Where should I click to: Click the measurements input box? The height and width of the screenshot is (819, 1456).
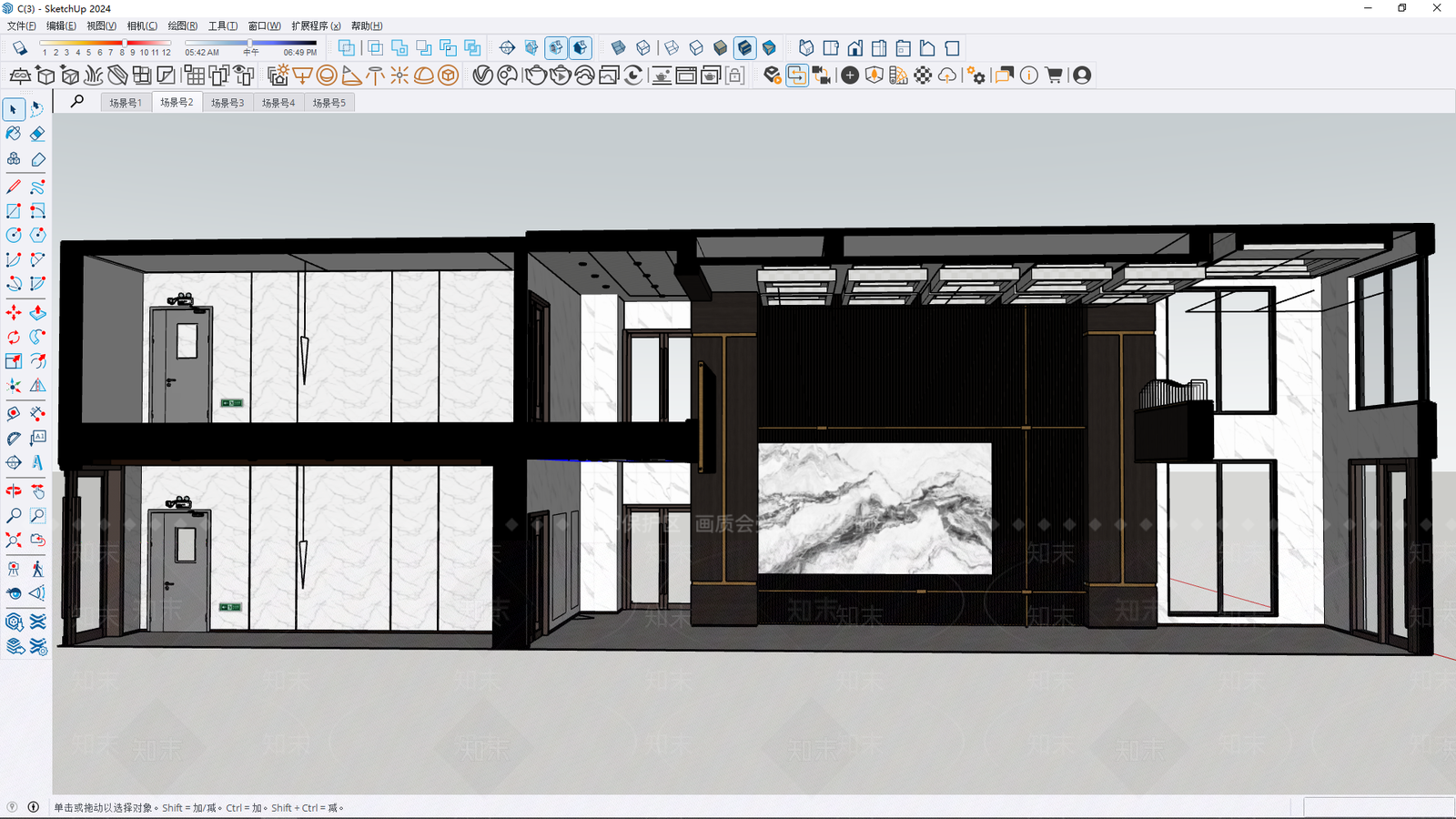[x=1379, y=807]
